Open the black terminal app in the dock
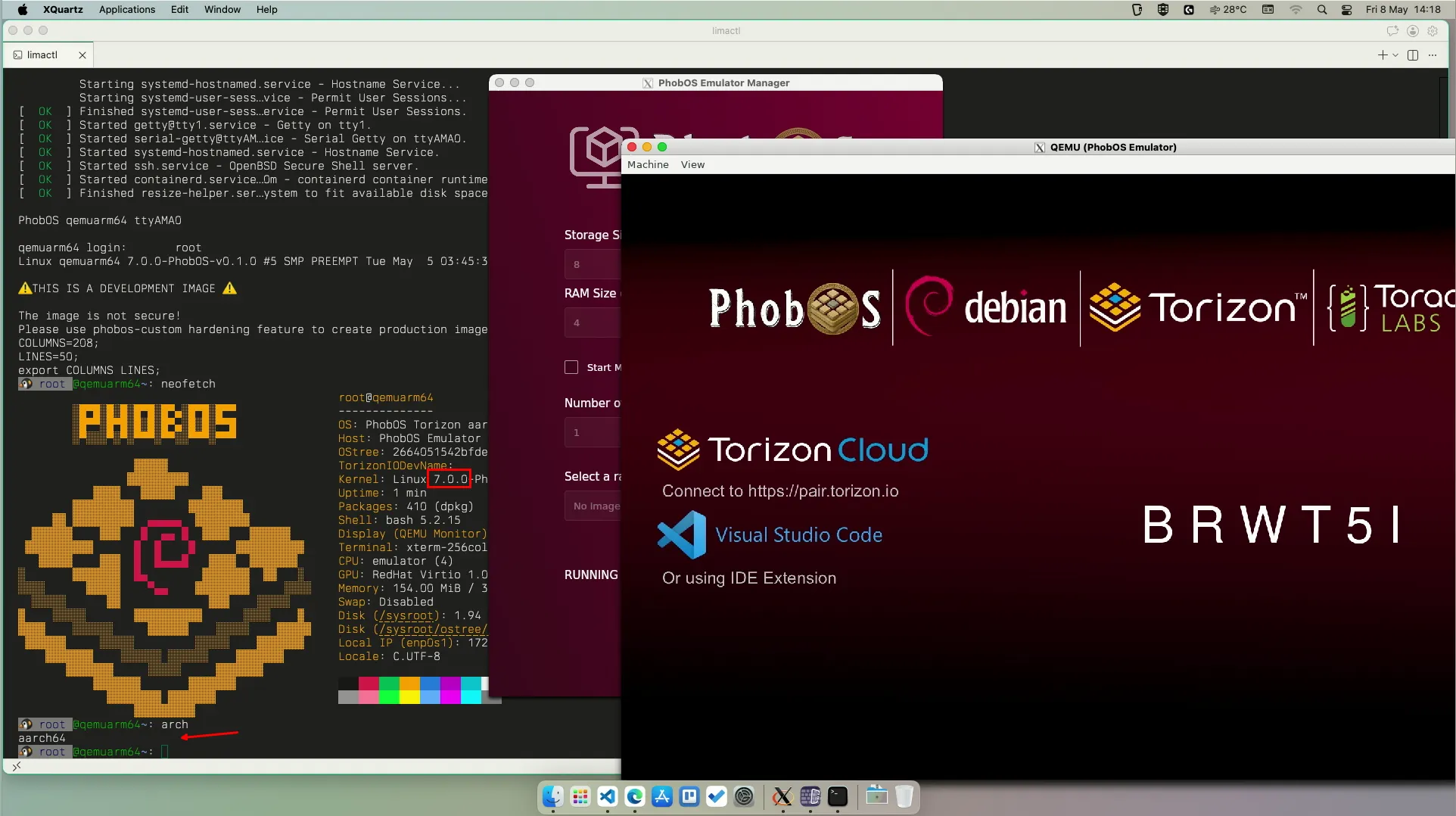The width and height of the screenshot is (1456, 816). click(838, 796)
